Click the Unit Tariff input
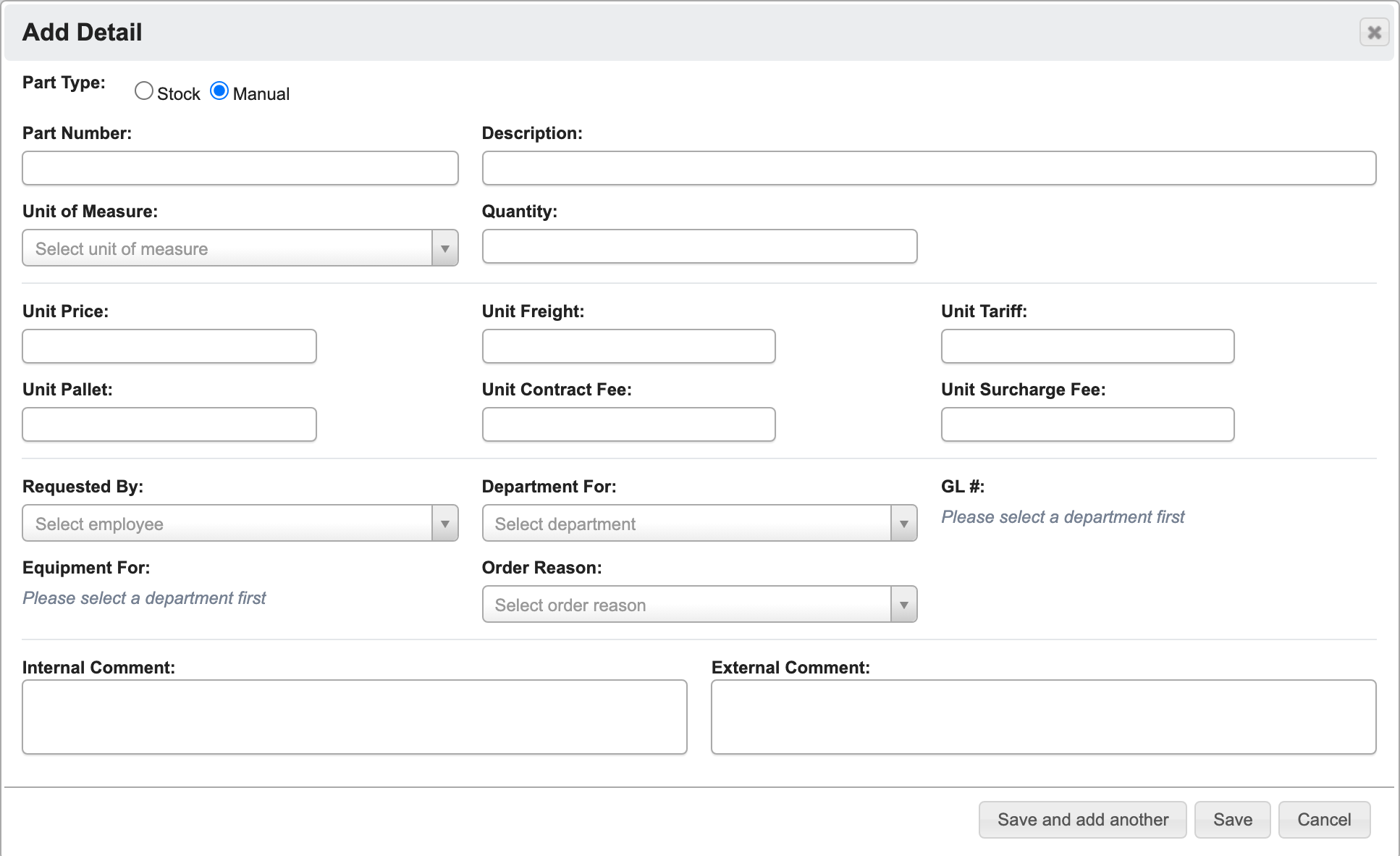Viewport: 1400px width, 856px height. (1087, 346)
